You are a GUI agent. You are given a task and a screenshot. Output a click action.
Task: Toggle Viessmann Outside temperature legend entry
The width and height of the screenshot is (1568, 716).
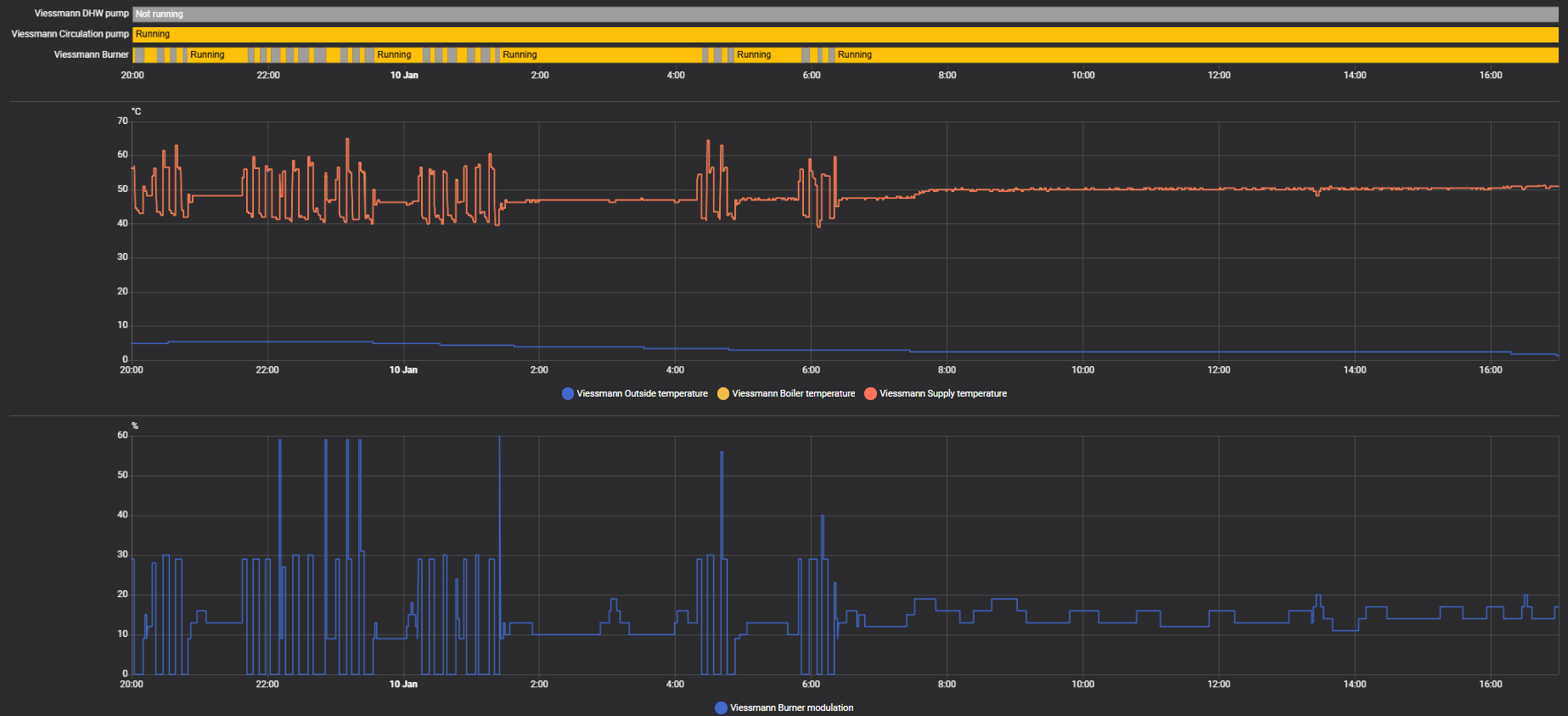(x=635, y=393)
